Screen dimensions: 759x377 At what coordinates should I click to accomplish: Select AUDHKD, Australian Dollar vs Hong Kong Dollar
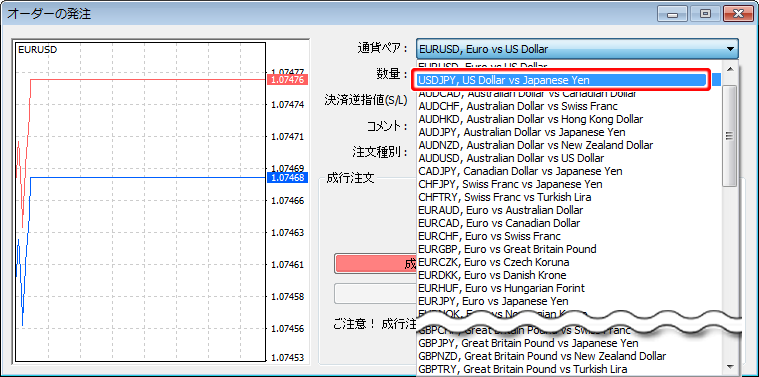tap(569, 119)
